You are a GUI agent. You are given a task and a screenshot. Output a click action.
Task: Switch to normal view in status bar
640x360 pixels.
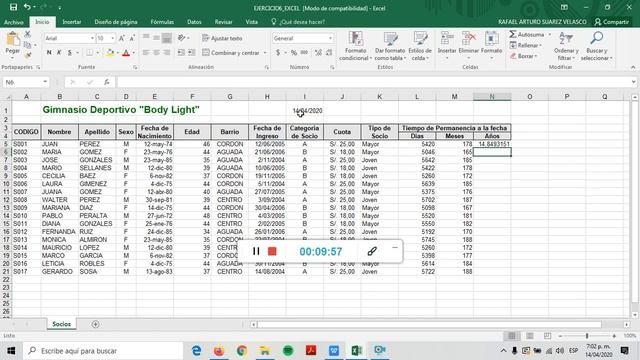511,336
